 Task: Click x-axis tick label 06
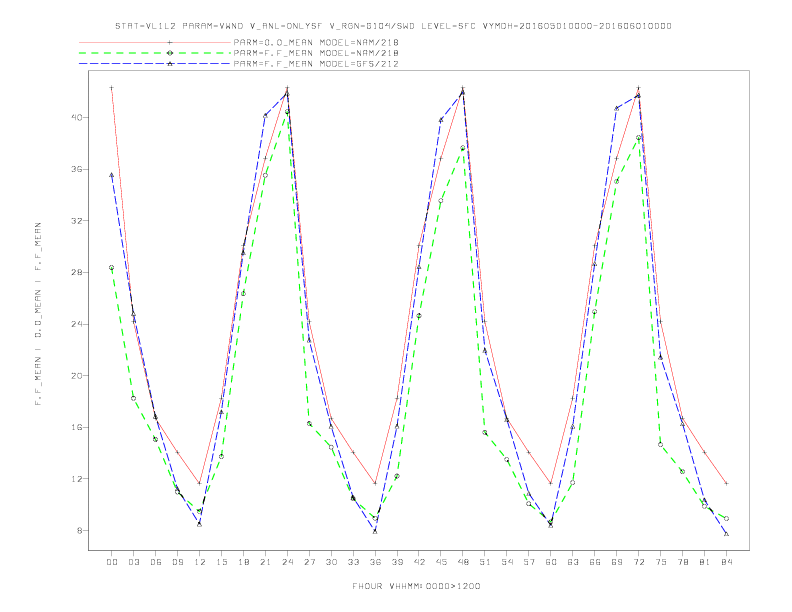tap(156, 562)
